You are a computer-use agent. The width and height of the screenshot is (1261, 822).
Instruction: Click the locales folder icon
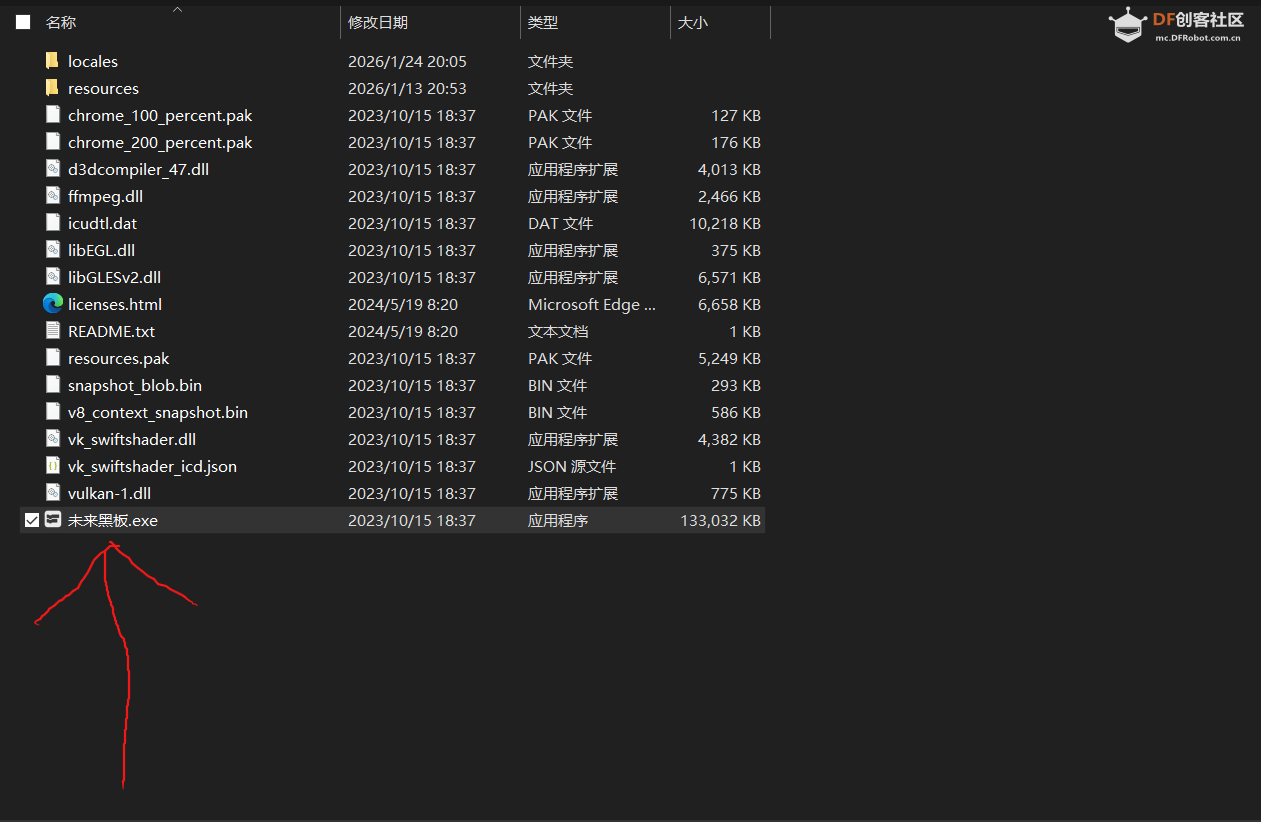coord(53,61)
